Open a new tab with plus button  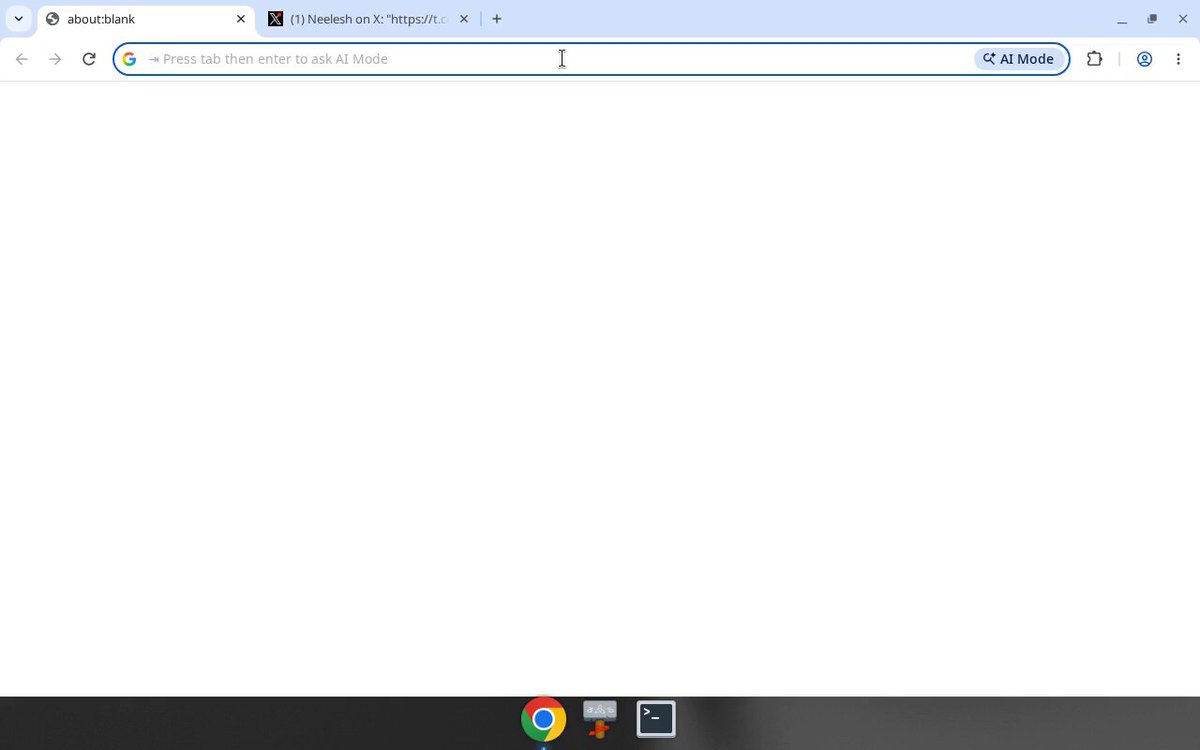[497, 19]
